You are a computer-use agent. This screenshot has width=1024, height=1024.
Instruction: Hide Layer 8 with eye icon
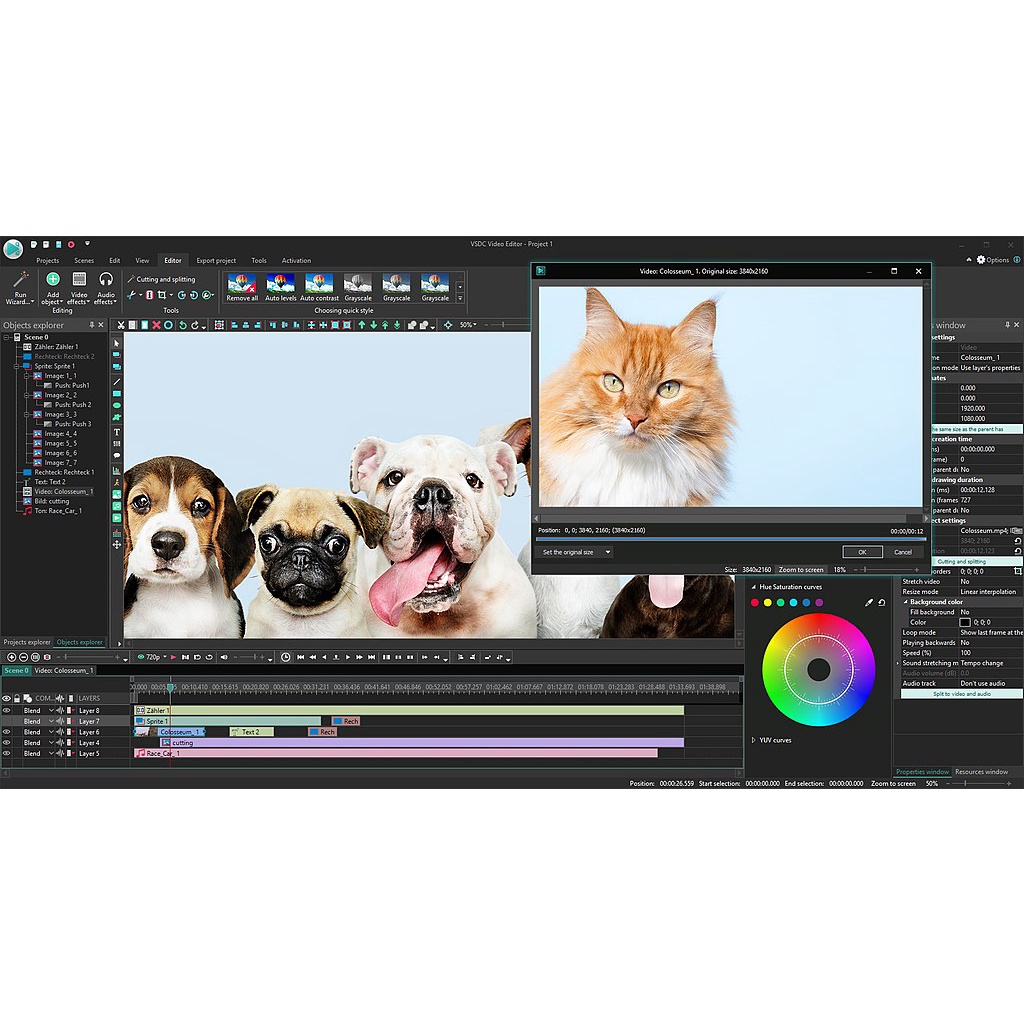click(x=7, y=710)
